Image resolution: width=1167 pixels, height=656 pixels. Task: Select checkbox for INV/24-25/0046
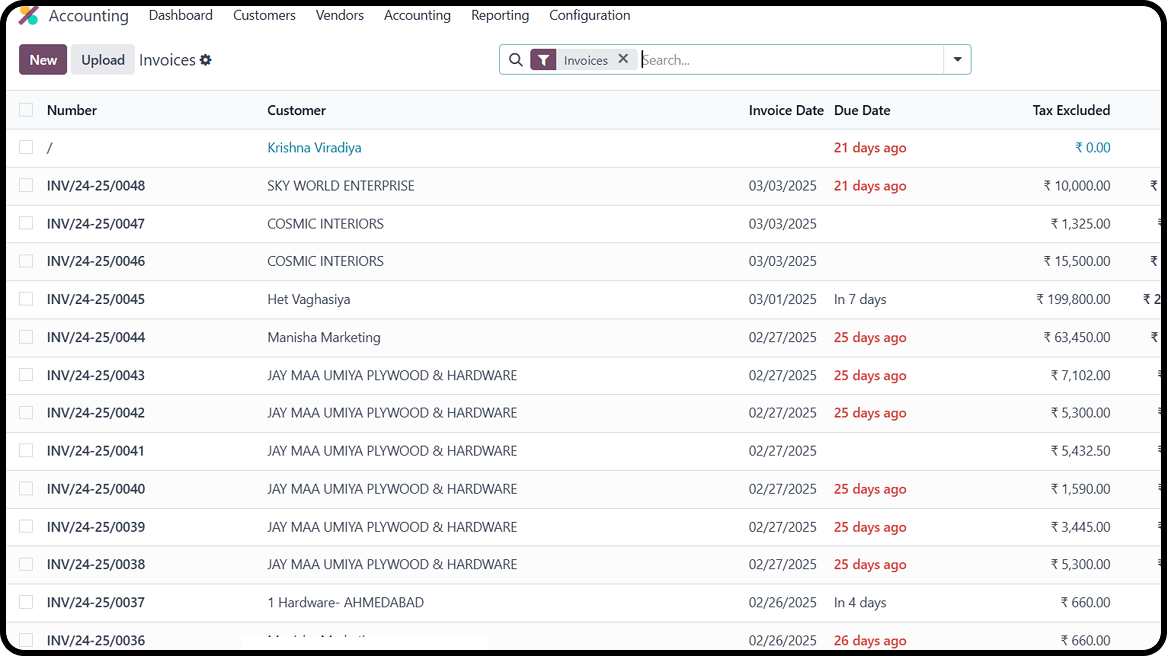coord(26,261)
